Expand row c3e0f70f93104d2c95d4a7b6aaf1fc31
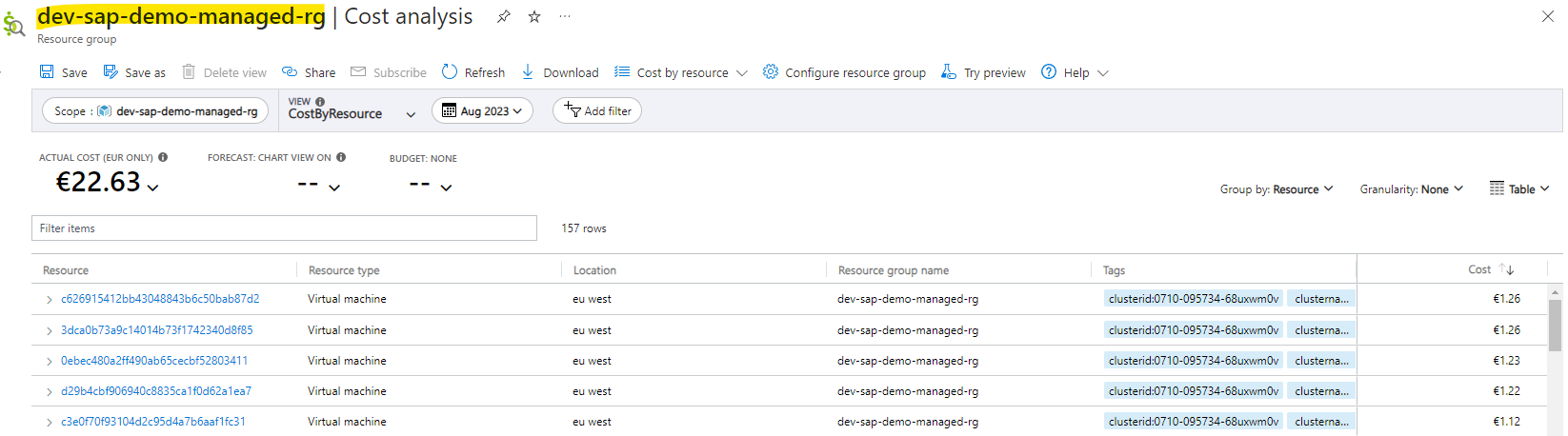 (x=49, y=423)
